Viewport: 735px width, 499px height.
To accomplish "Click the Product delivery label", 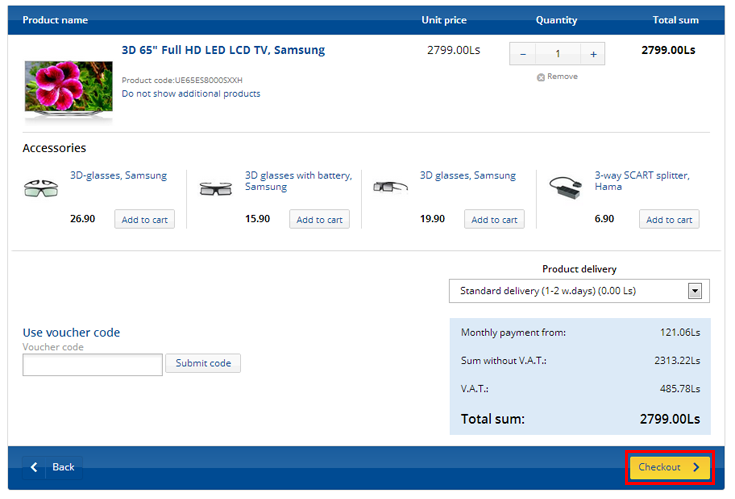I will click(x=579, y=269).
